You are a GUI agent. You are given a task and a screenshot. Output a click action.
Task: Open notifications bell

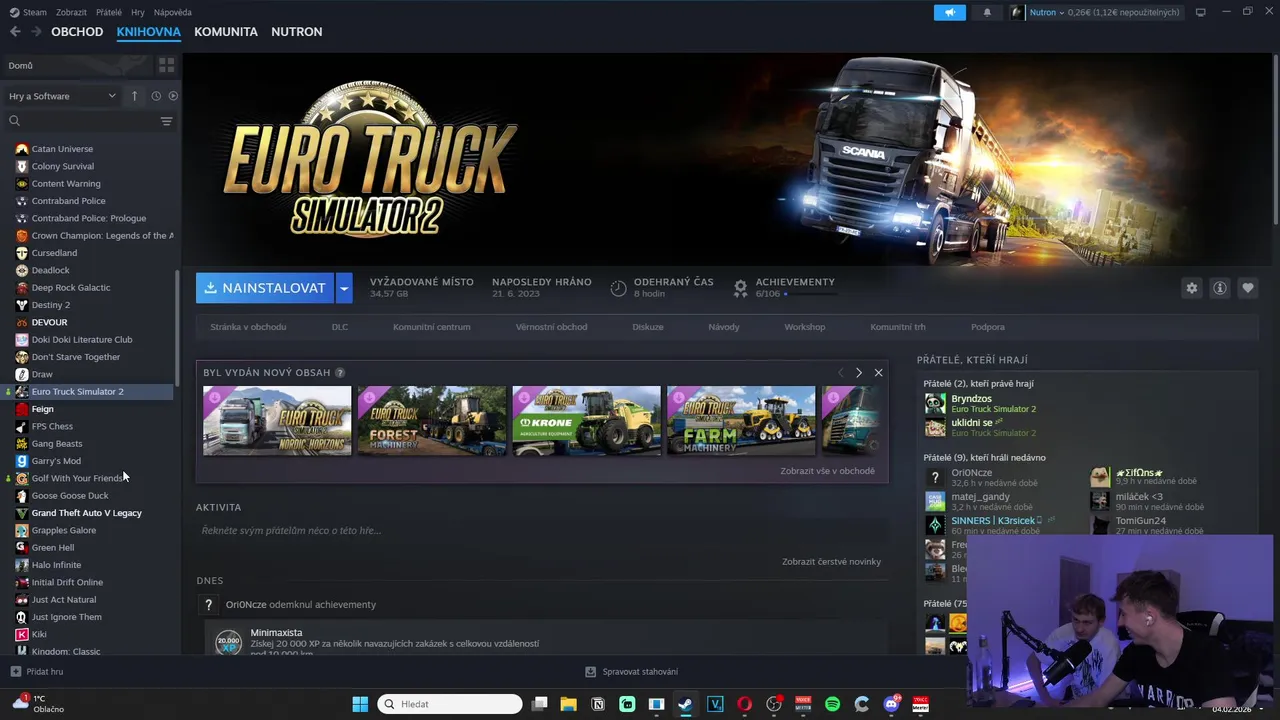pyautogui.click(x=987, y=12)
